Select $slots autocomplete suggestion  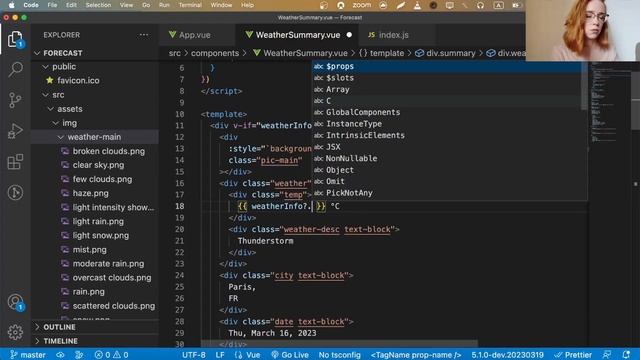click(448, 78)
